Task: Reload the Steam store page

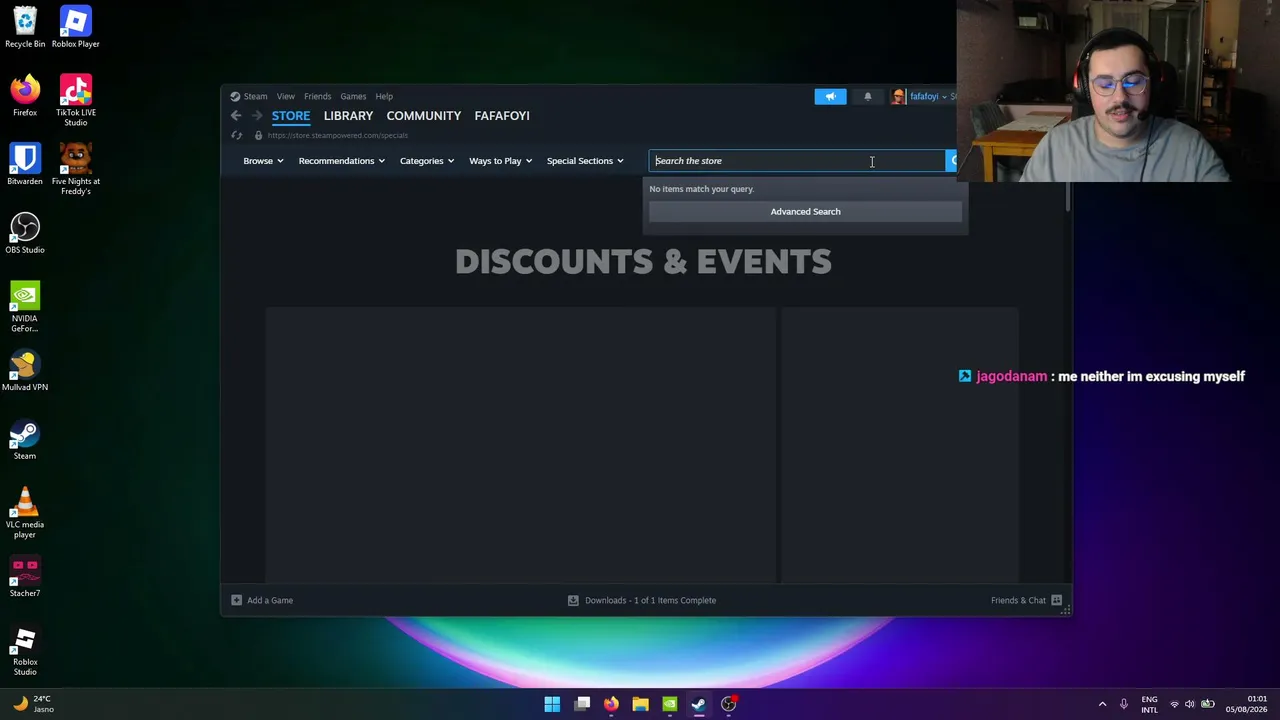Action: click(x=237, y=135)
